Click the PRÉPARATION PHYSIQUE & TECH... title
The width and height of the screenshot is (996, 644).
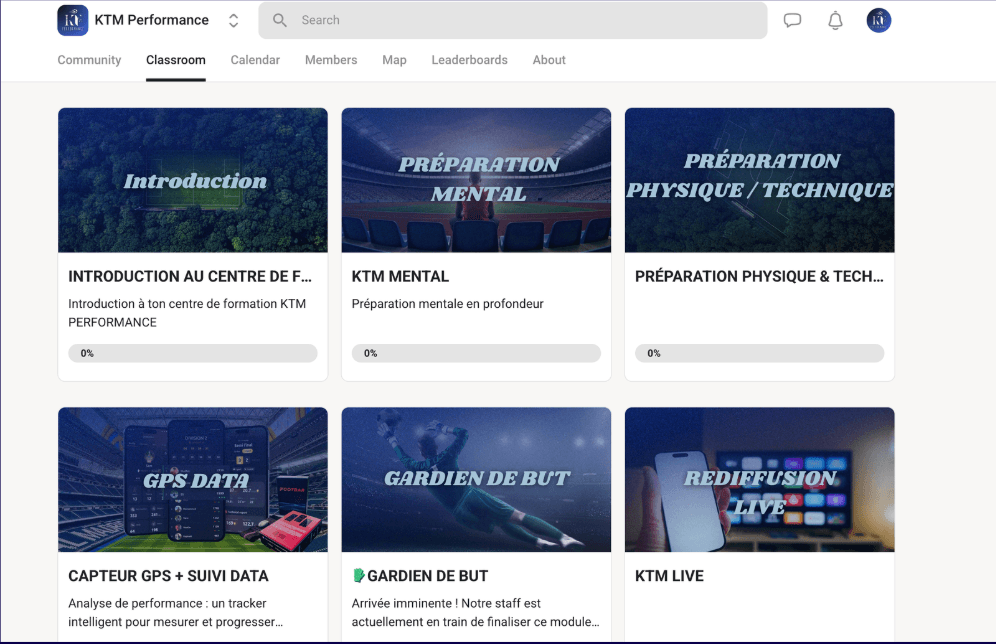coord(759,276)
